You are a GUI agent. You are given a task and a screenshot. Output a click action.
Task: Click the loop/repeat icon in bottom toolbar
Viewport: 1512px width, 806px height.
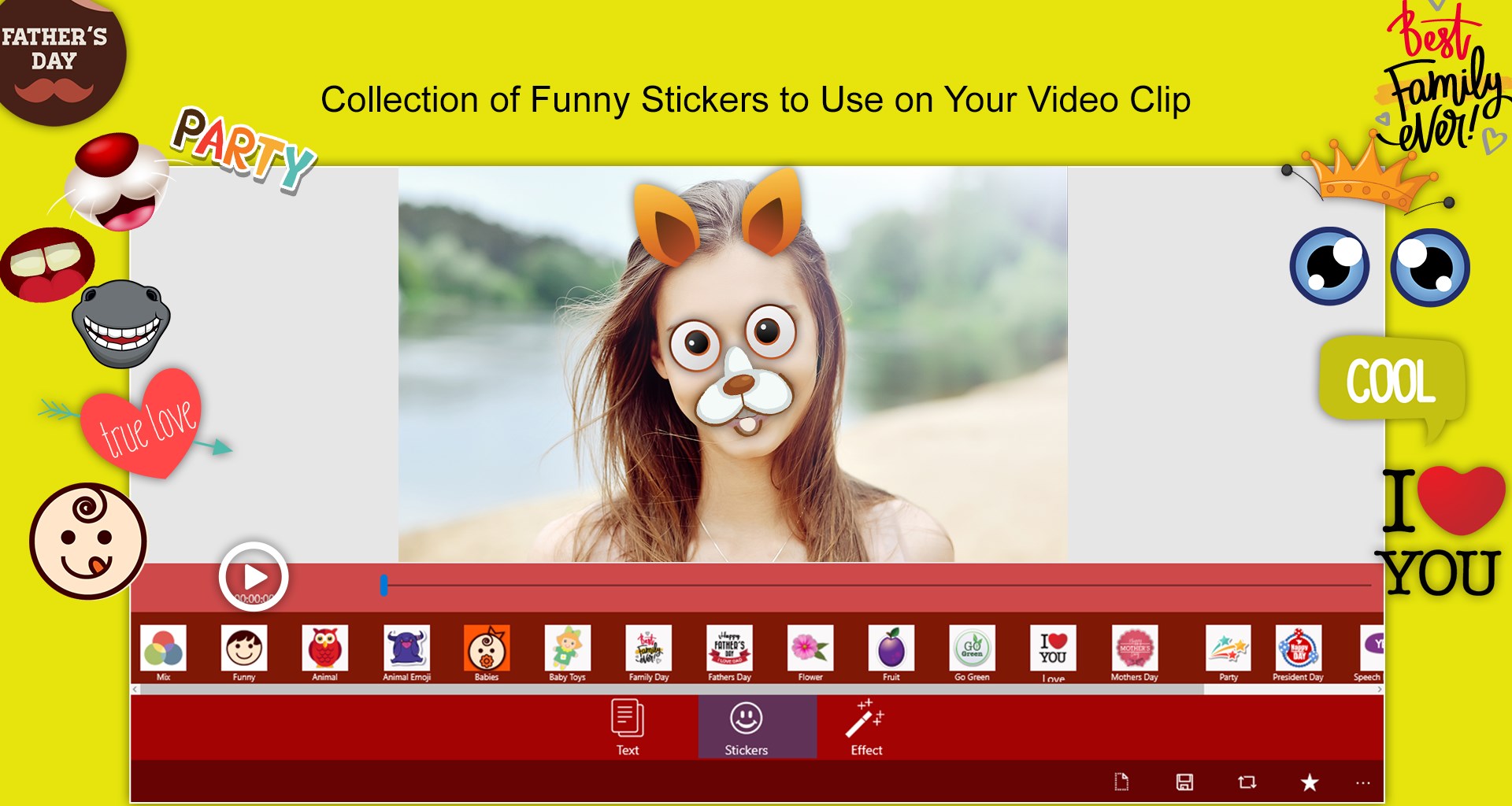(x=1245, y=783)
